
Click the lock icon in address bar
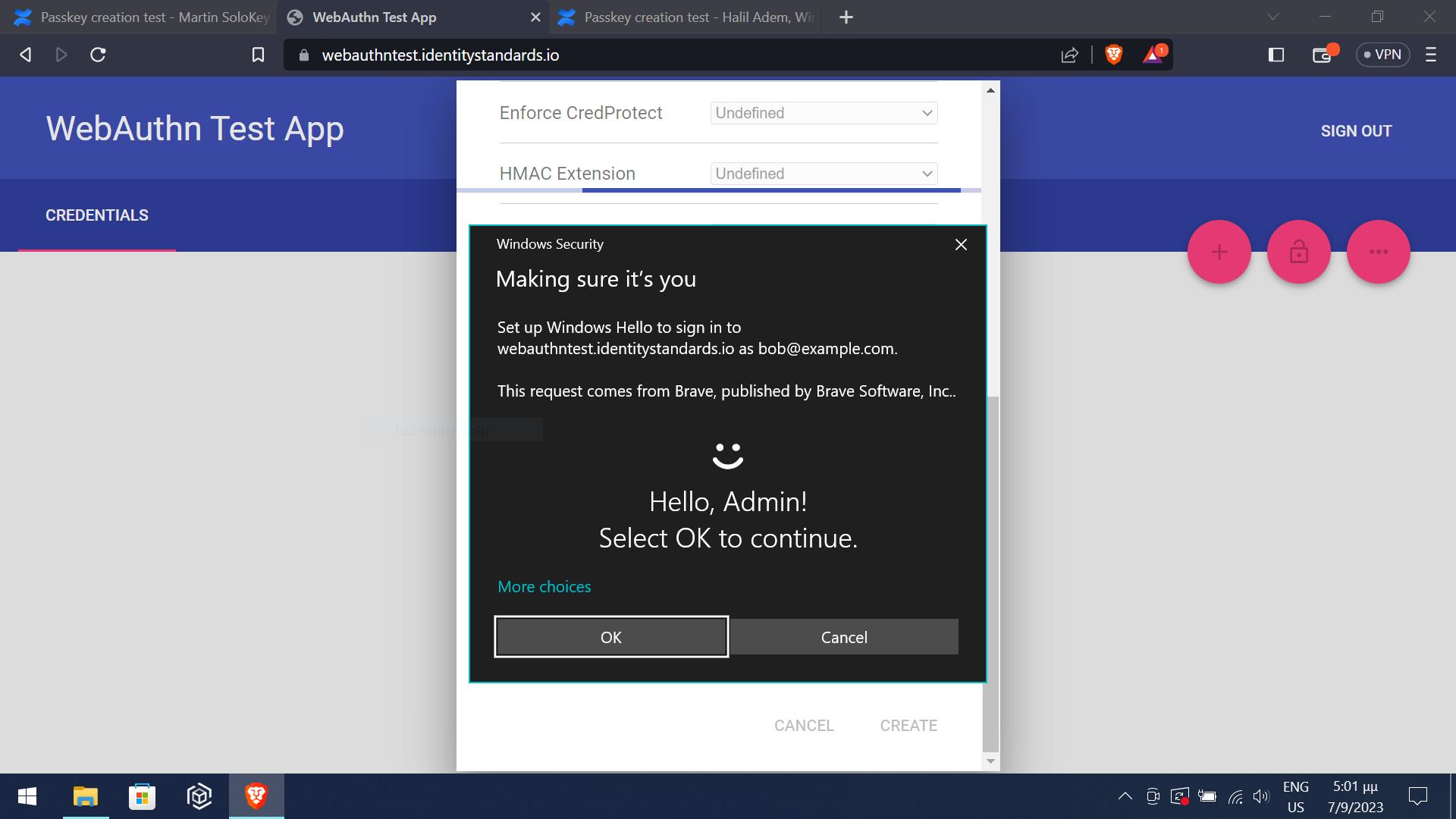point(304,55)
